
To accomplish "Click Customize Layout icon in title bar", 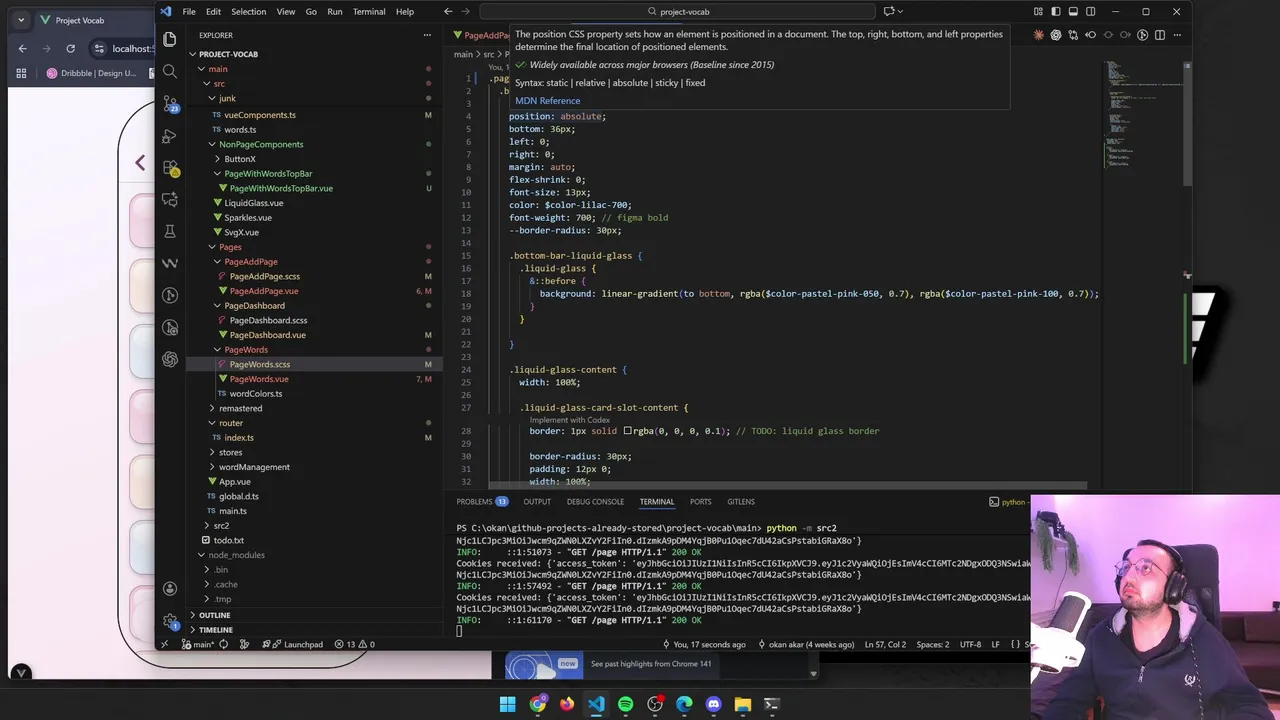I will coord(1039,11).
